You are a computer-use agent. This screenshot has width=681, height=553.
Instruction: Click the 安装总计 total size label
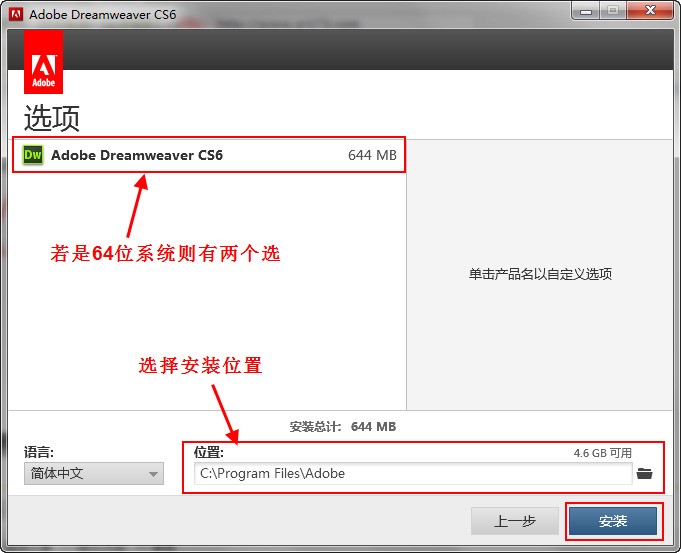317,427
